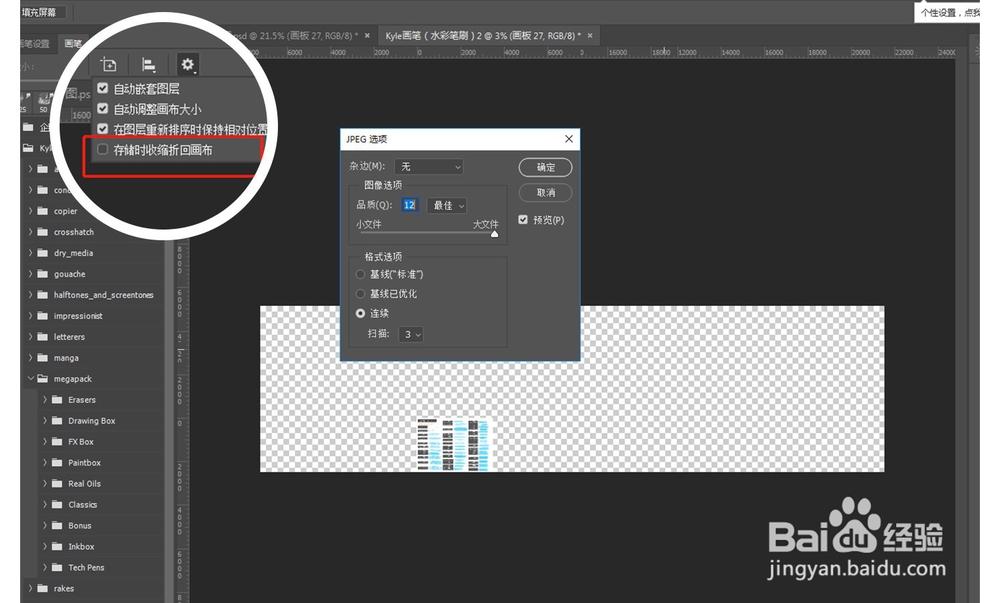Click the 个性设置，点我 tip

[948, 12]
